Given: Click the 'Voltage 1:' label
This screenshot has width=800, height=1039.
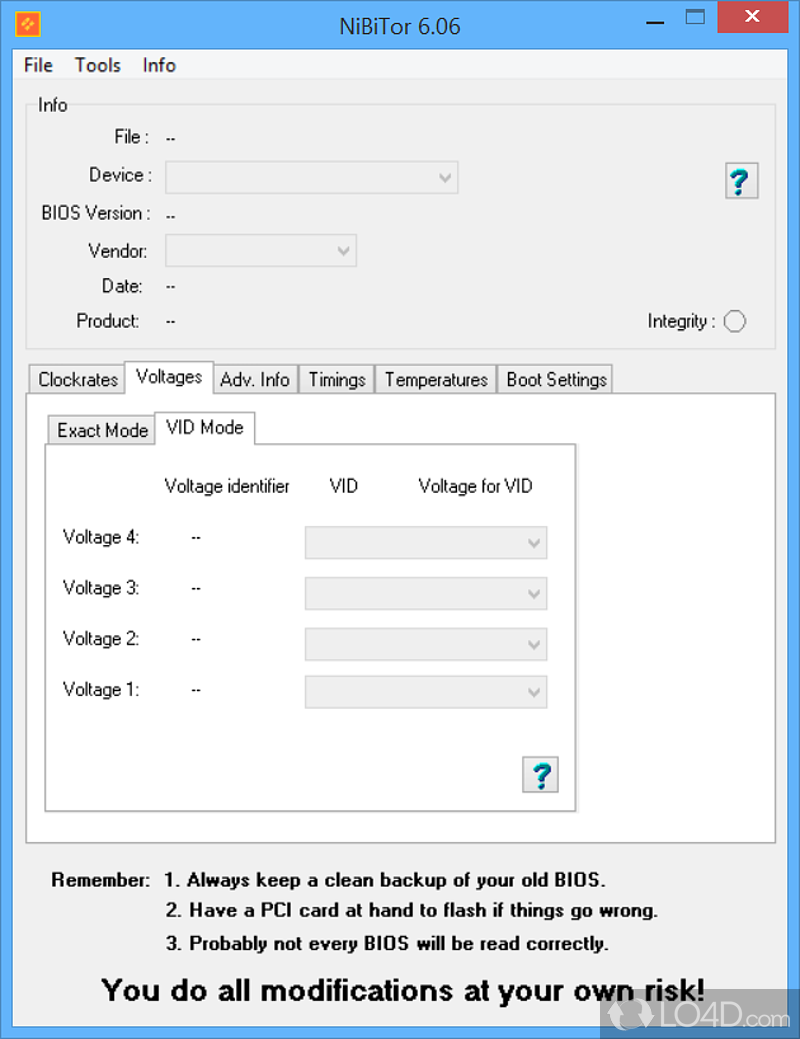Looking at the screenshot, I should [101, 690].
